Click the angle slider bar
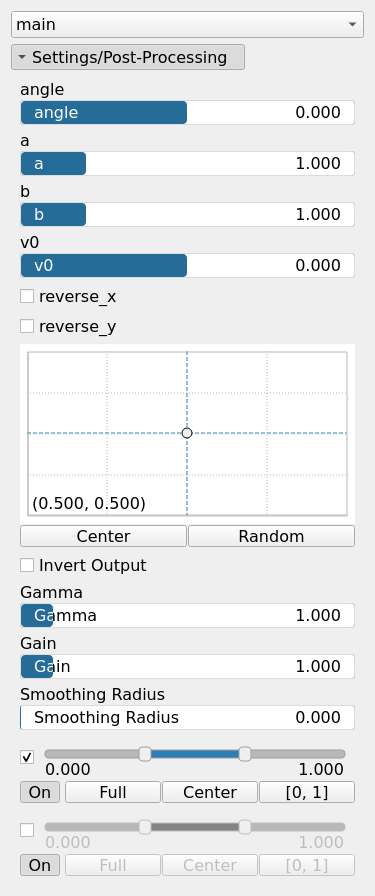Screen dimensions: 375x896 [x=188, y=113]
